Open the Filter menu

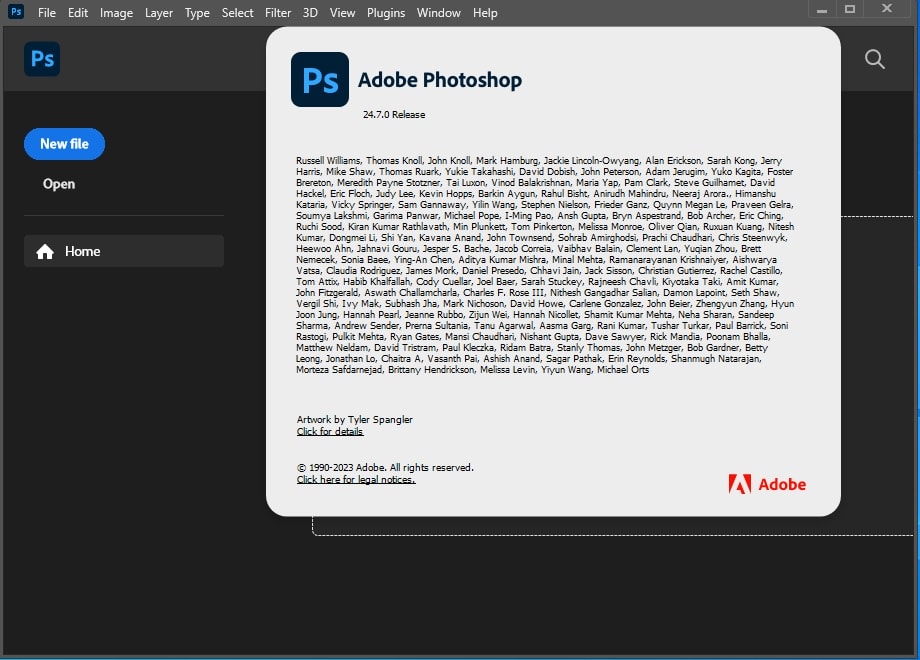pyautogui.click(x=278, y=12)
